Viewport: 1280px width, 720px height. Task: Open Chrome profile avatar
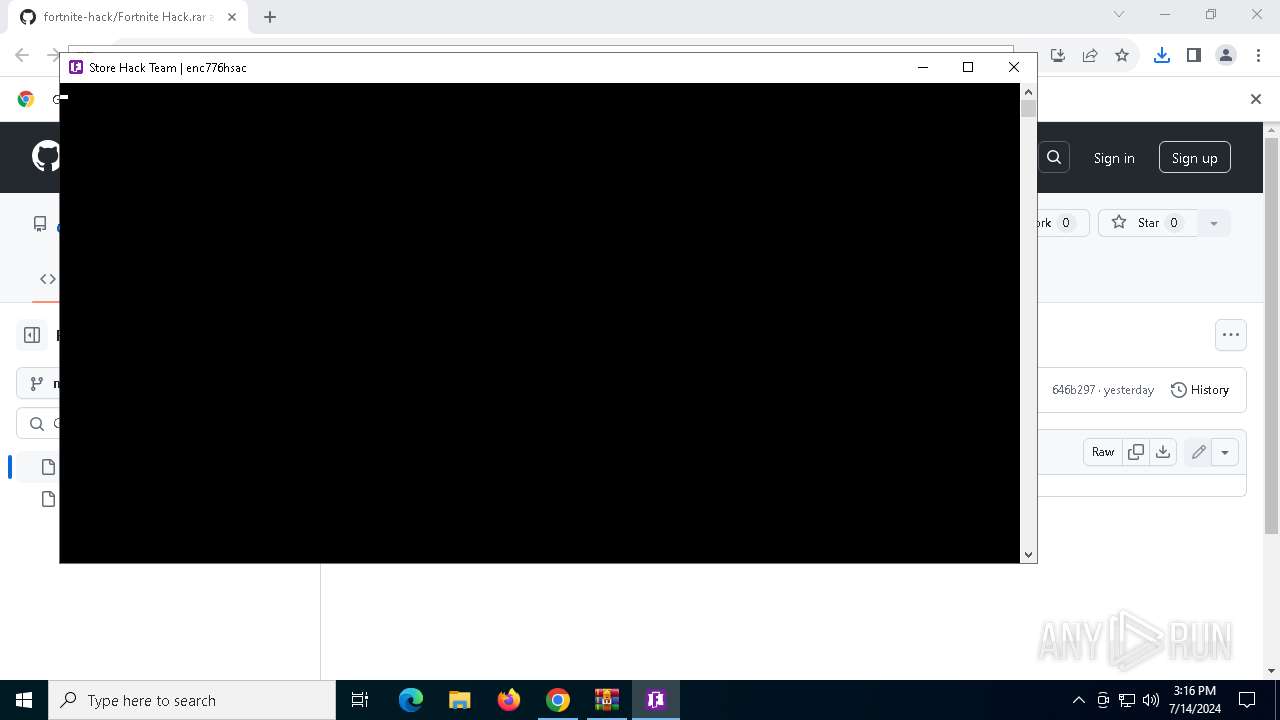1226,55
